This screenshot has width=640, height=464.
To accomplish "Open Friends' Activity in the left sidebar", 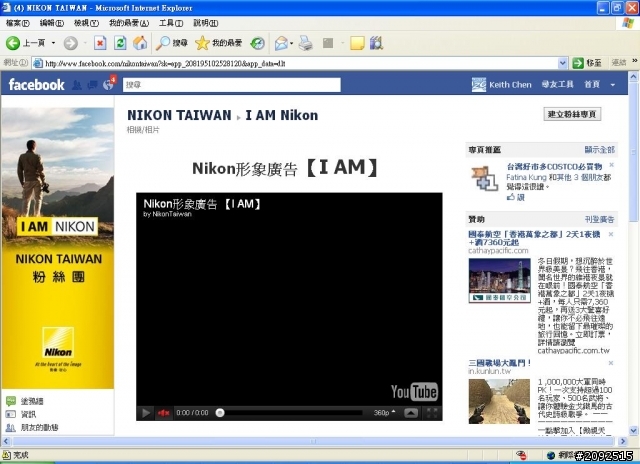I will click(32, 427).
